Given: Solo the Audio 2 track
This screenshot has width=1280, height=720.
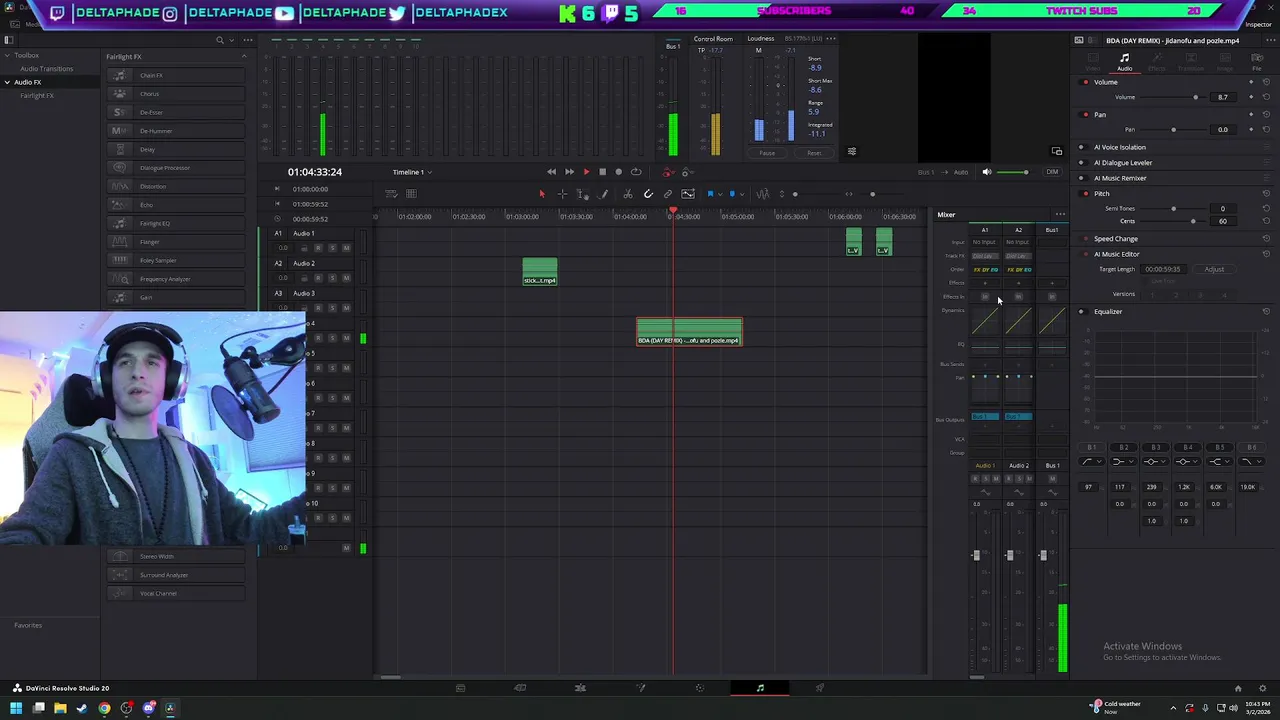Looking at the screenshot, I should coord(332,278).
